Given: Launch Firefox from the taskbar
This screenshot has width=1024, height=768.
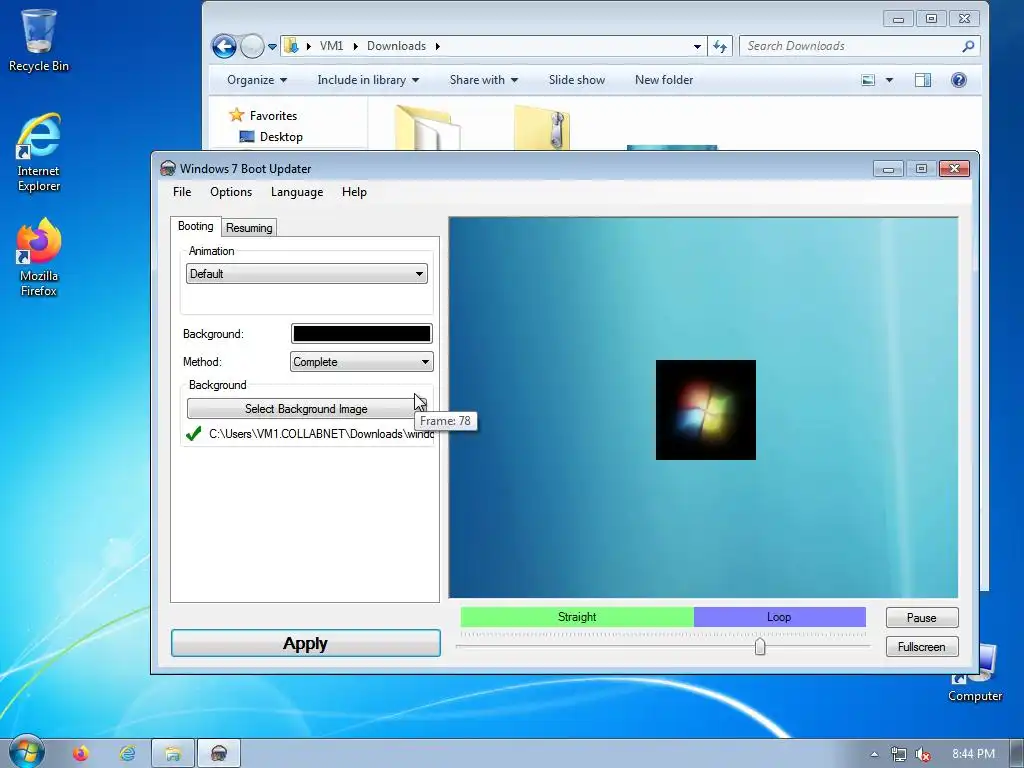Looking at the screenshot, I should (x=81, y=754).
